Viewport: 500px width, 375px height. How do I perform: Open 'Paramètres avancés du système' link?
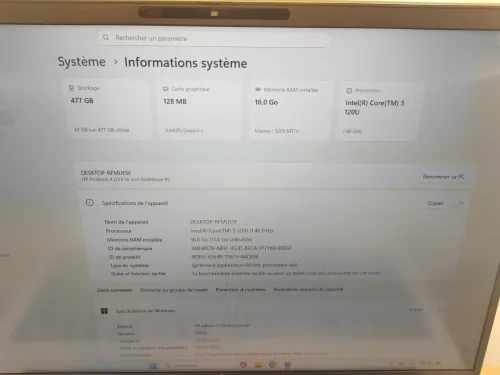tap(308, 289)
